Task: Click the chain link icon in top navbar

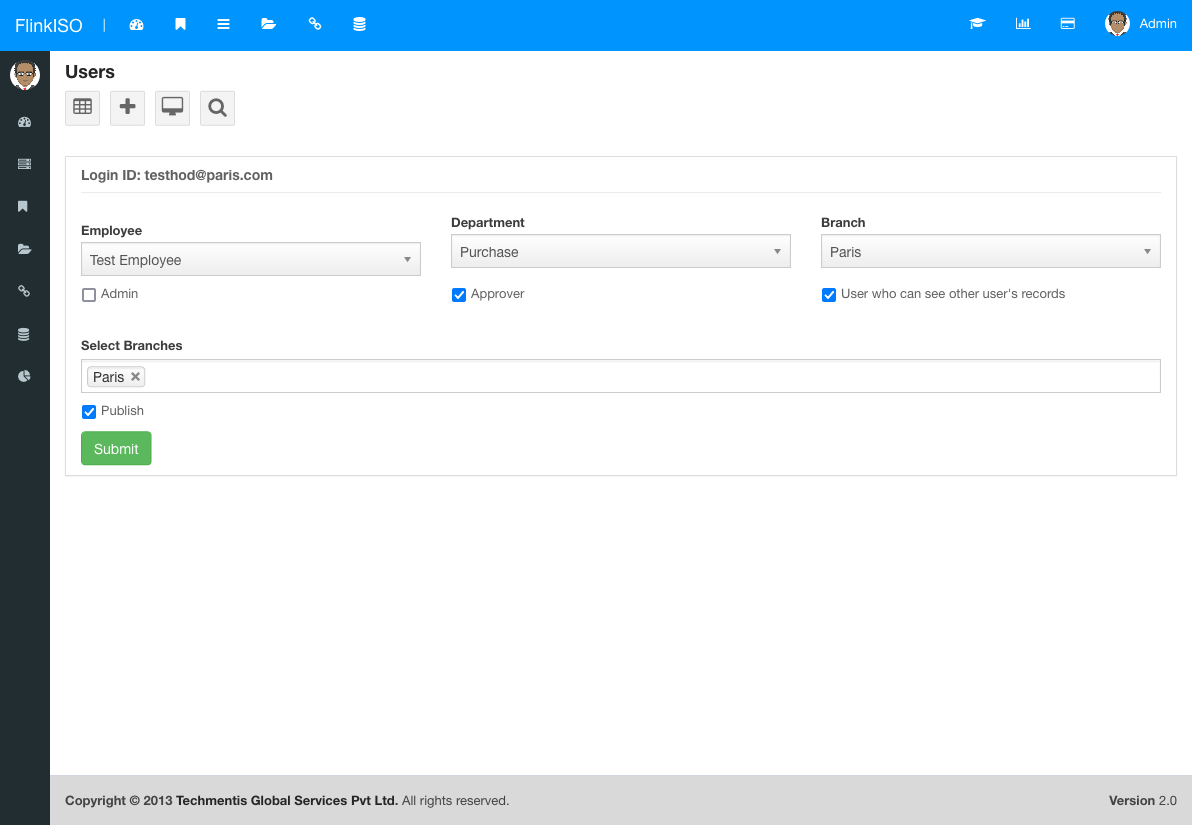Action: pos(315,24)
